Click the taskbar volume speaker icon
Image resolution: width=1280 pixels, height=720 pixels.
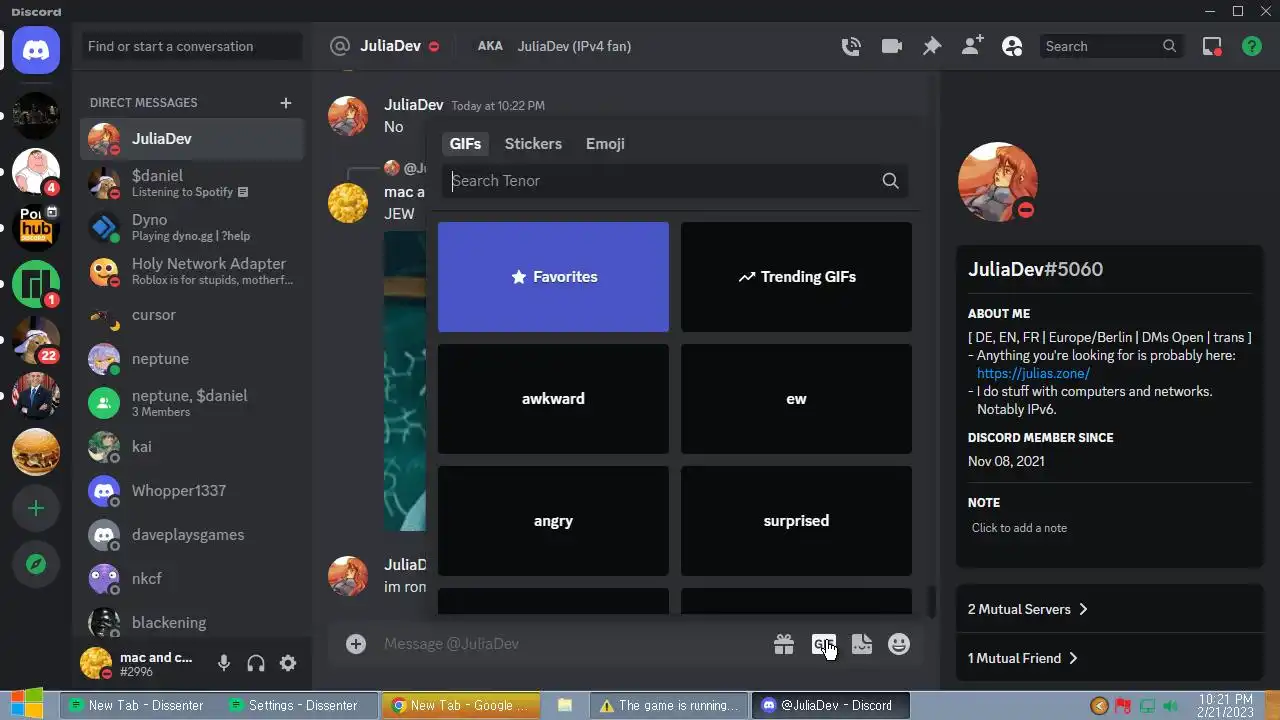1170,706
